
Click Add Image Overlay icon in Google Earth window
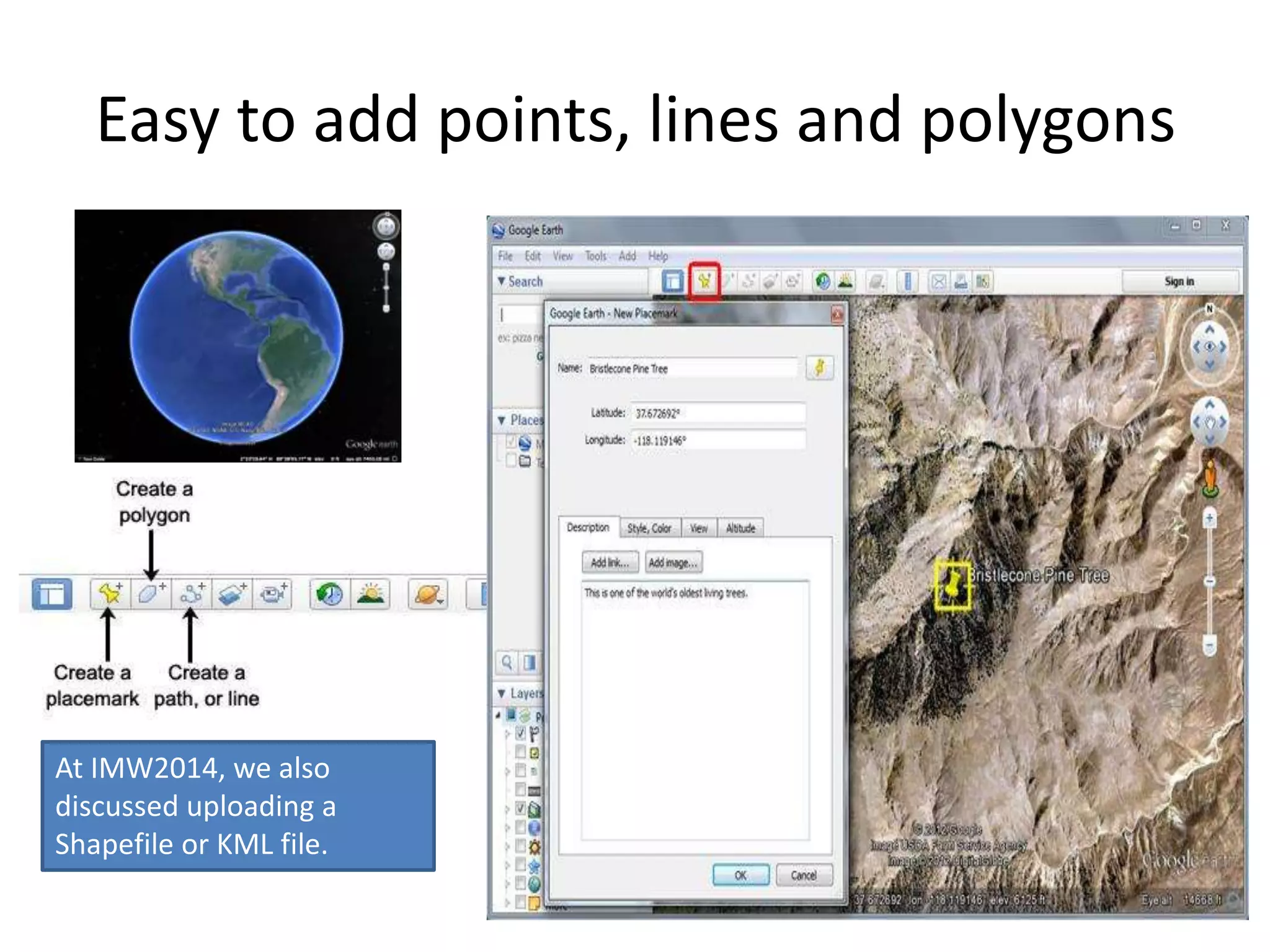[770, 282]
